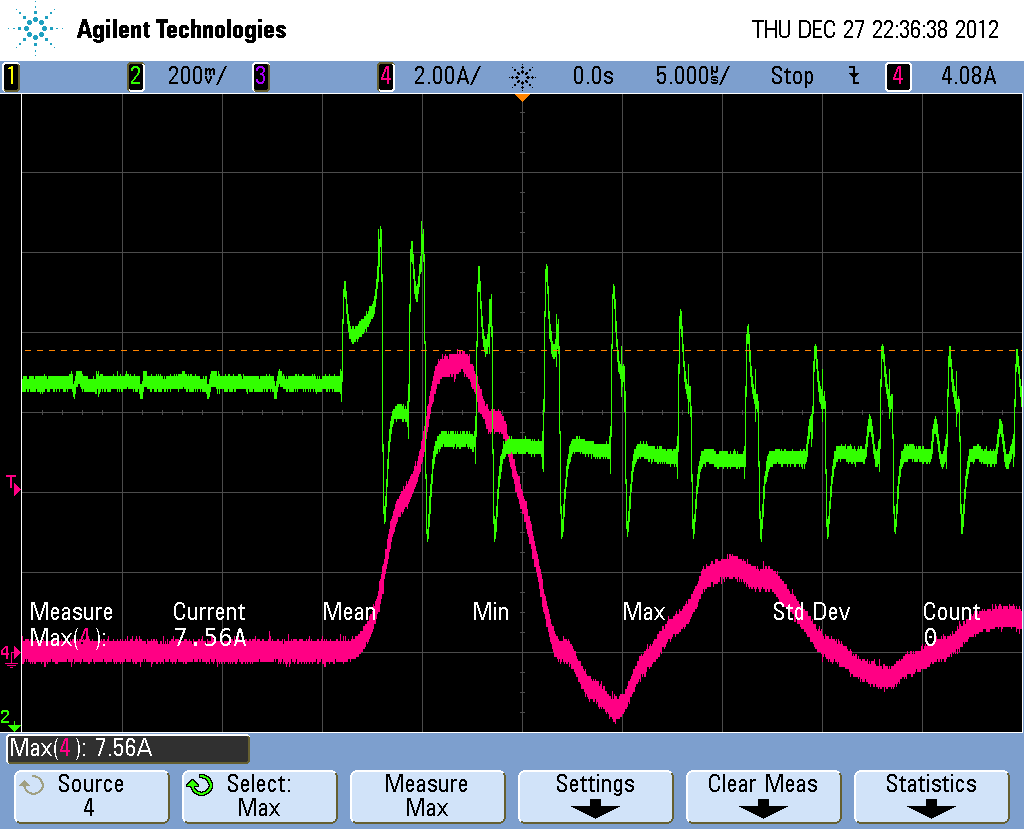
Task: Click the pink trigger level T marker
Action: (x=13, y=485)
